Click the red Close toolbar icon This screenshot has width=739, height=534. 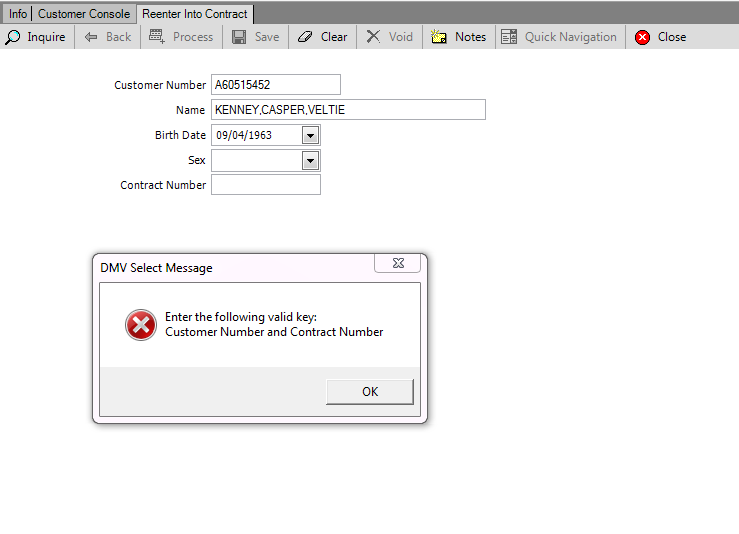pos(642,37)
